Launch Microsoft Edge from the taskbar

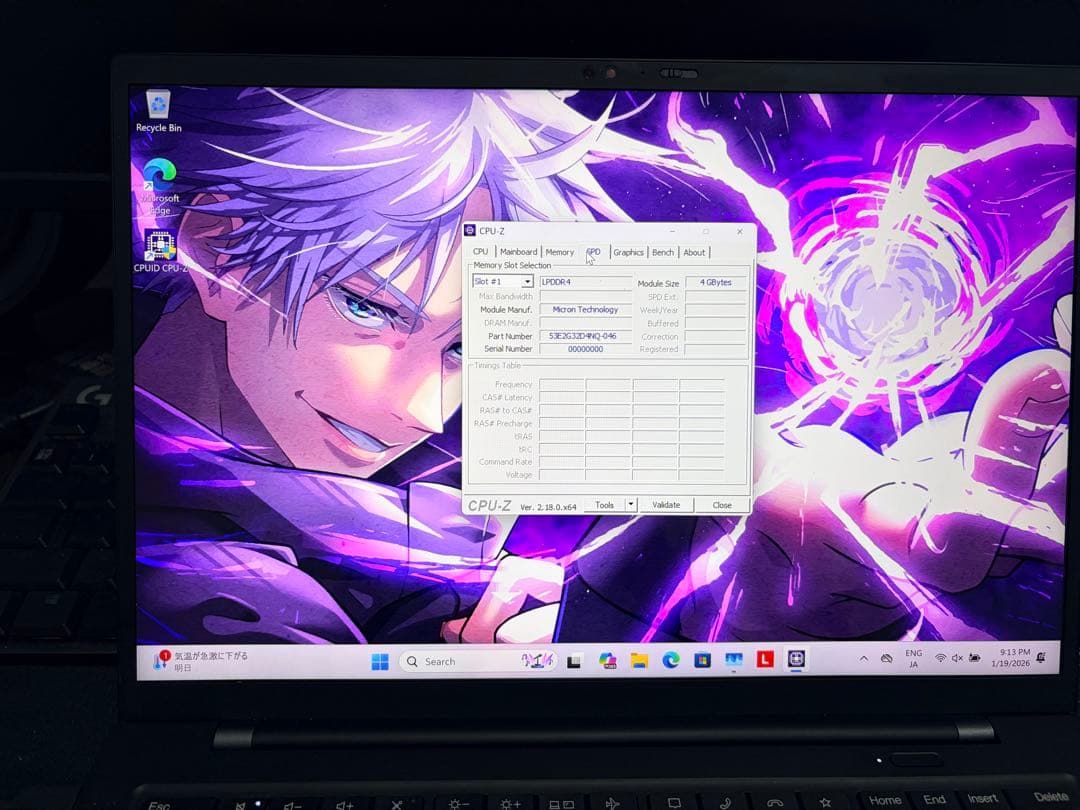(670, 660)
